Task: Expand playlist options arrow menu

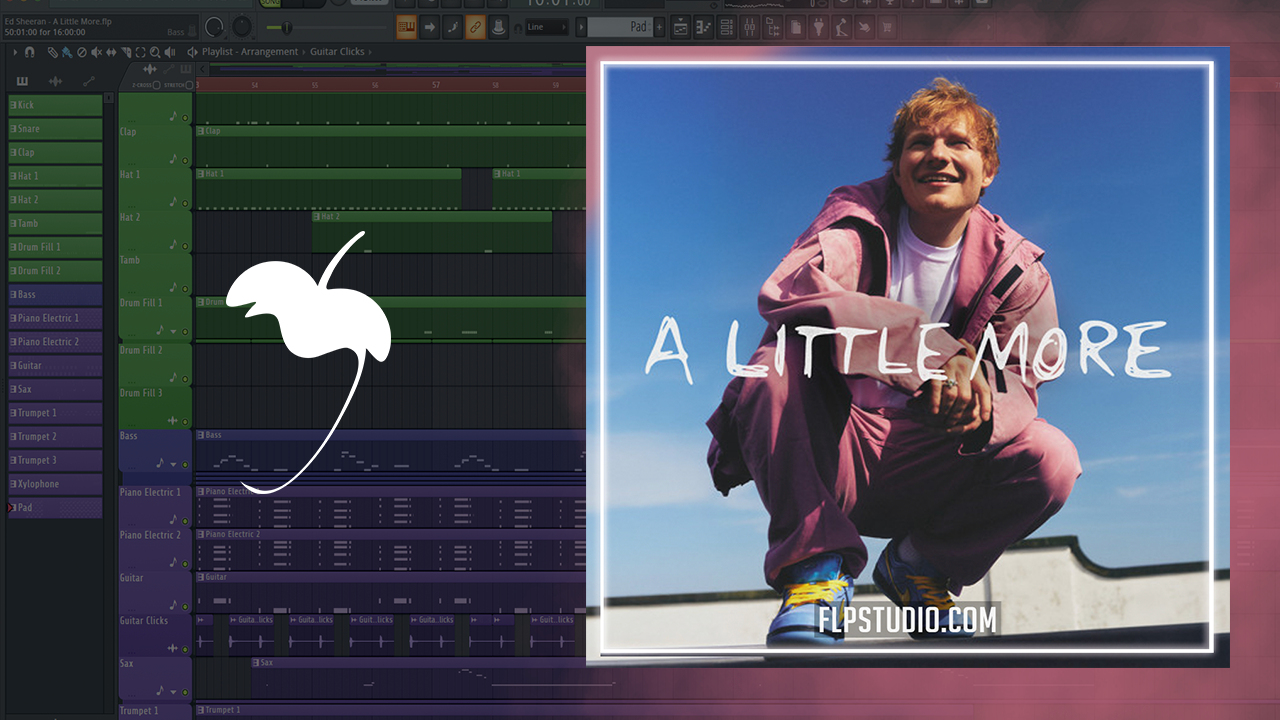Action: pos(15,52)
